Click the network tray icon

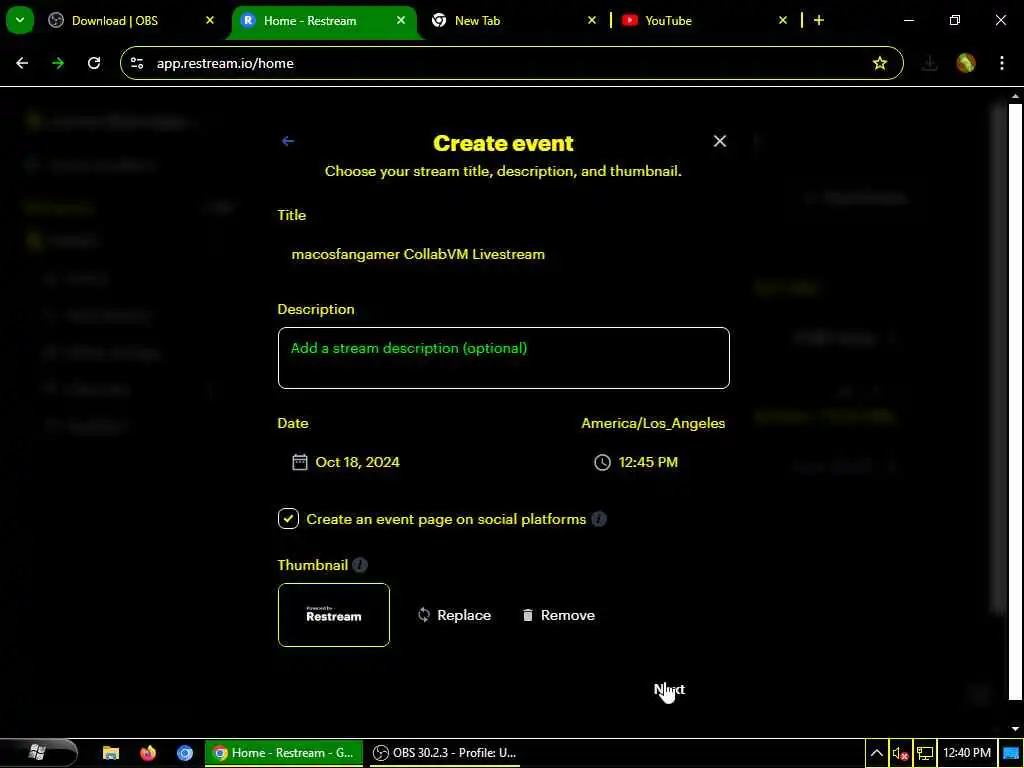click(925, 753)
